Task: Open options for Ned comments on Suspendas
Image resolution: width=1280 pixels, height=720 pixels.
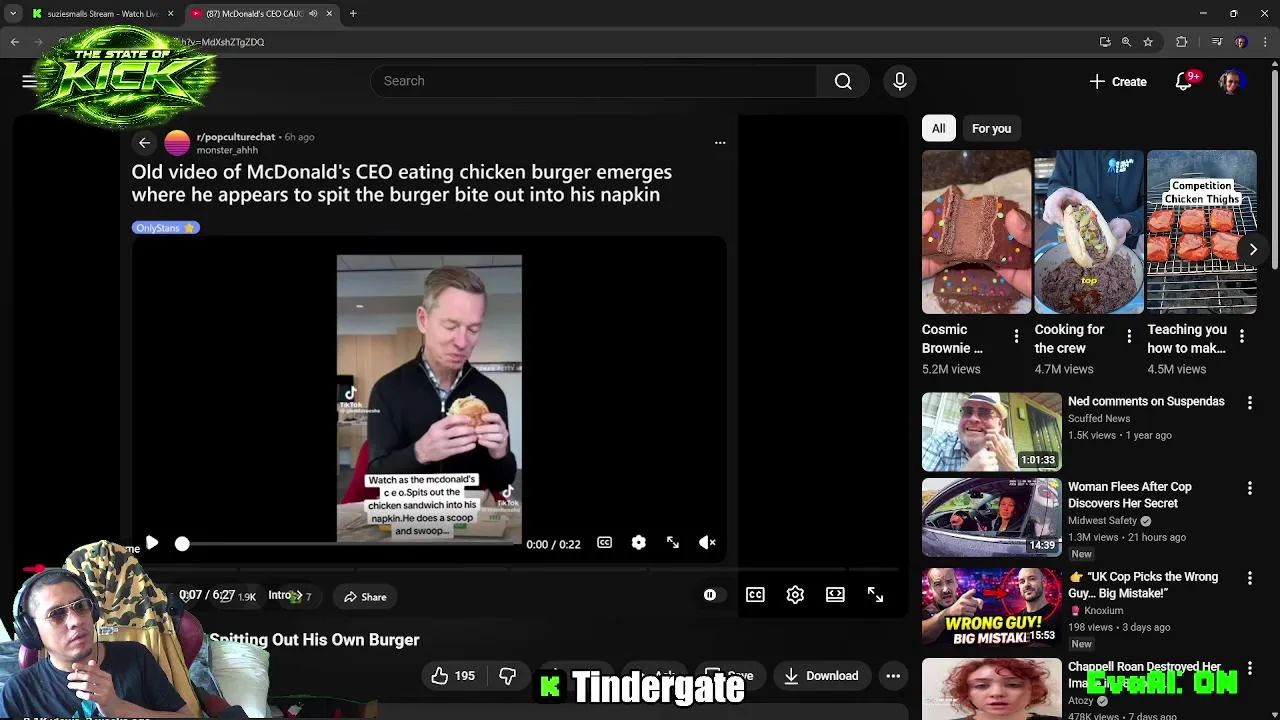Action: [x=1249, y=402]
